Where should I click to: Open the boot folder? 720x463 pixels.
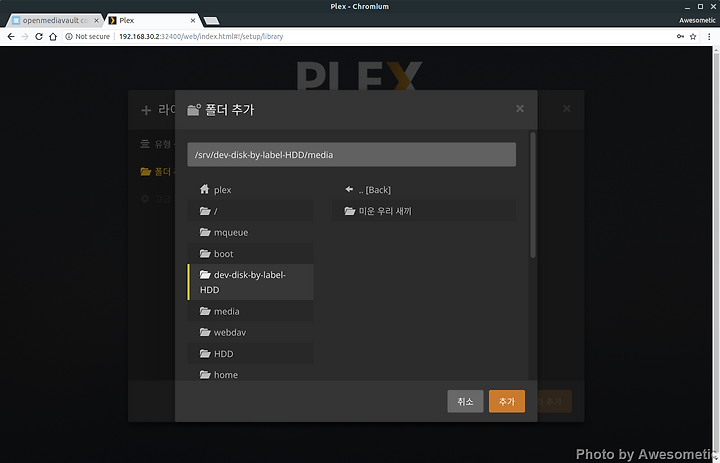[250, 254]
